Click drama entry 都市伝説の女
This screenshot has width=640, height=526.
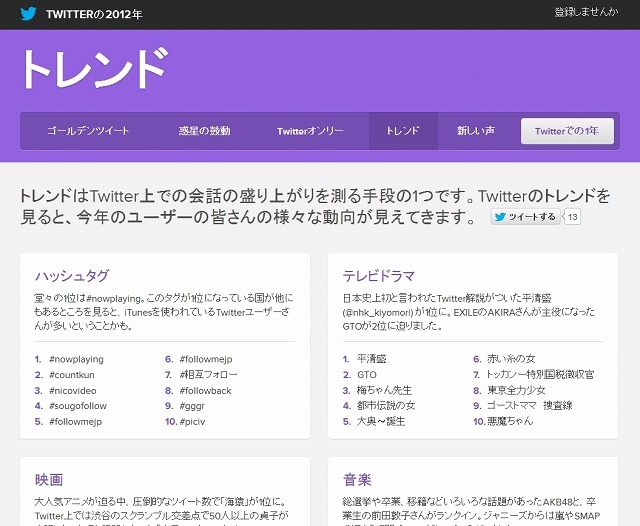coord(386,406)
